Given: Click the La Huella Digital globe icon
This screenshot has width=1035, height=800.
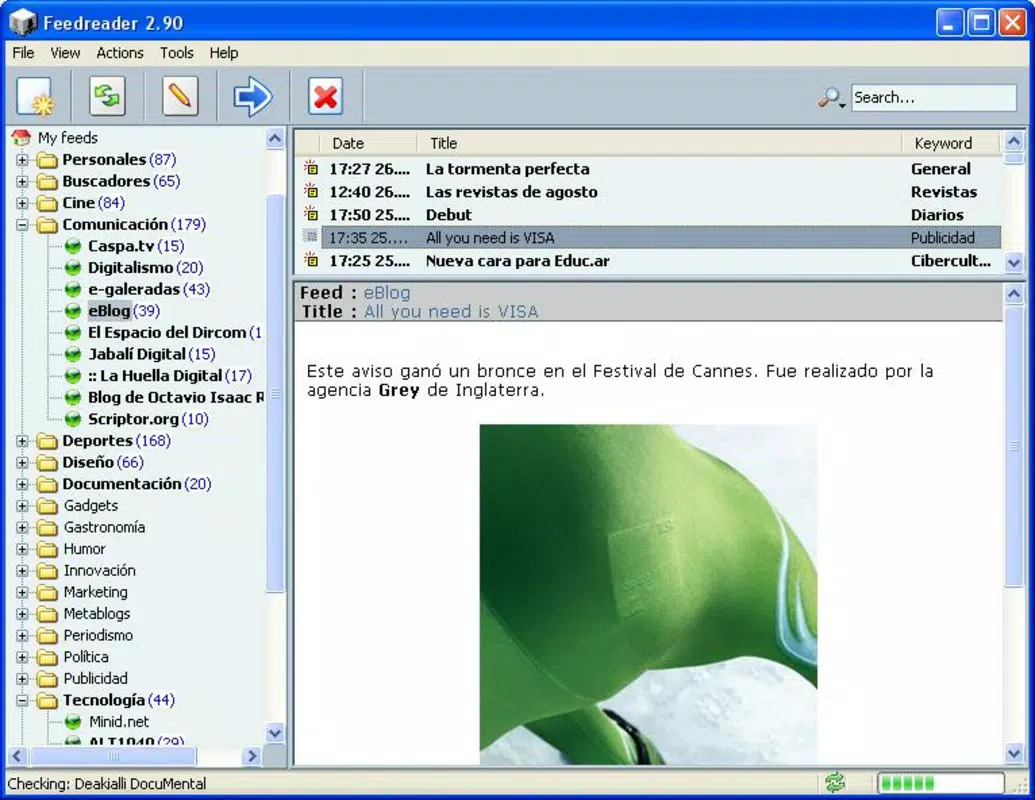Looking at the screenshot, I should pyautogui.click(x=73, y=376).
